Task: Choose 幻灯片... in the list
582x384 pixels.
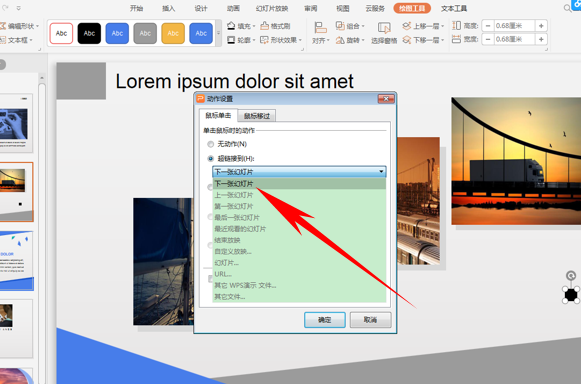Action: click(299, 263)
